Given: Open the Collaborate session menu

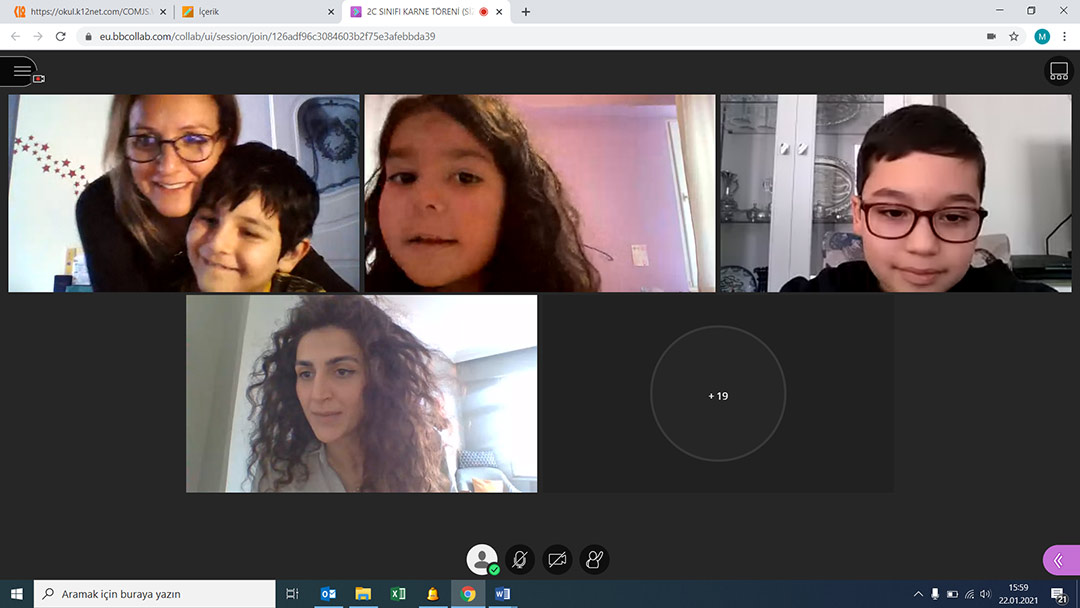Looking at the screenshot, I should [20, 71].
